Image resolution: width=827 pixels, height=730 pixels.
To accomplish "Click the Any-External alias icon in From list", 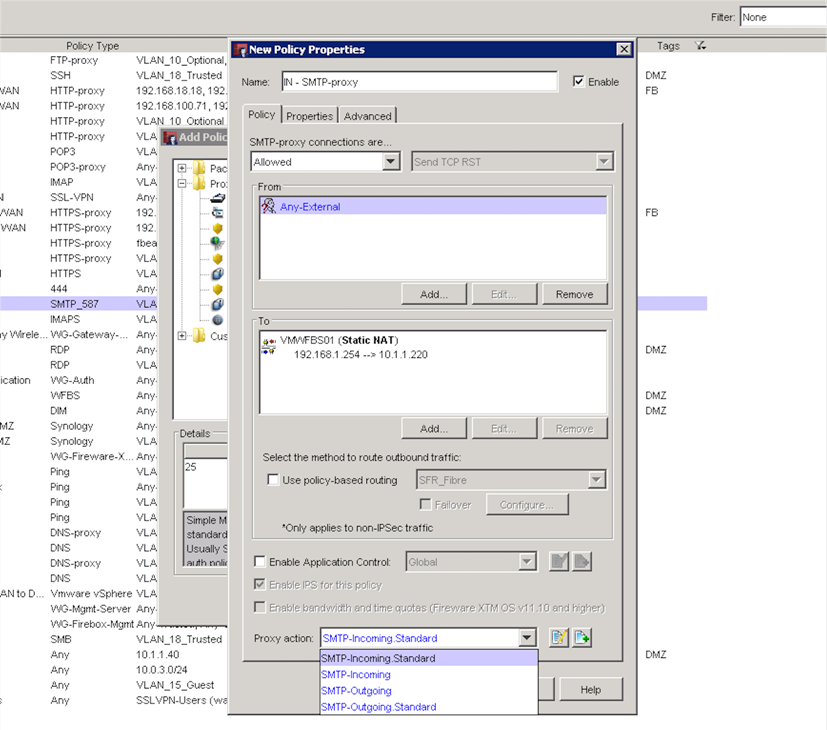I will [268, 206].
